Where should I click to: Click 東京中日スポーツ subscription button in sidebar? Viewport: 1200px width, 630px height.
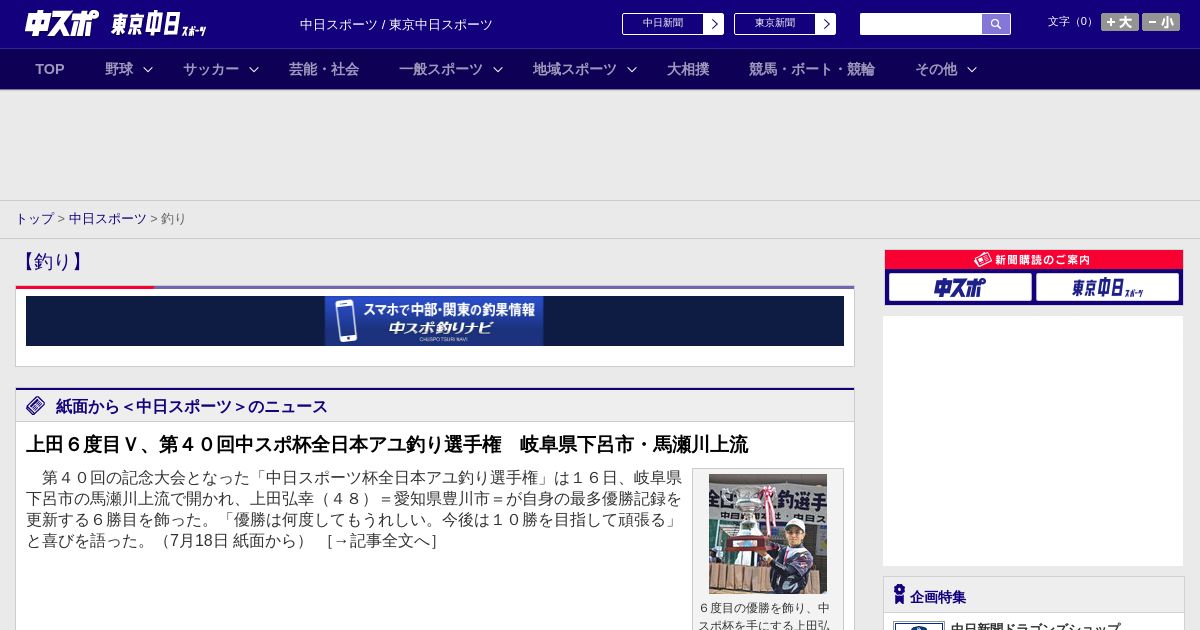coord(1107,287)
